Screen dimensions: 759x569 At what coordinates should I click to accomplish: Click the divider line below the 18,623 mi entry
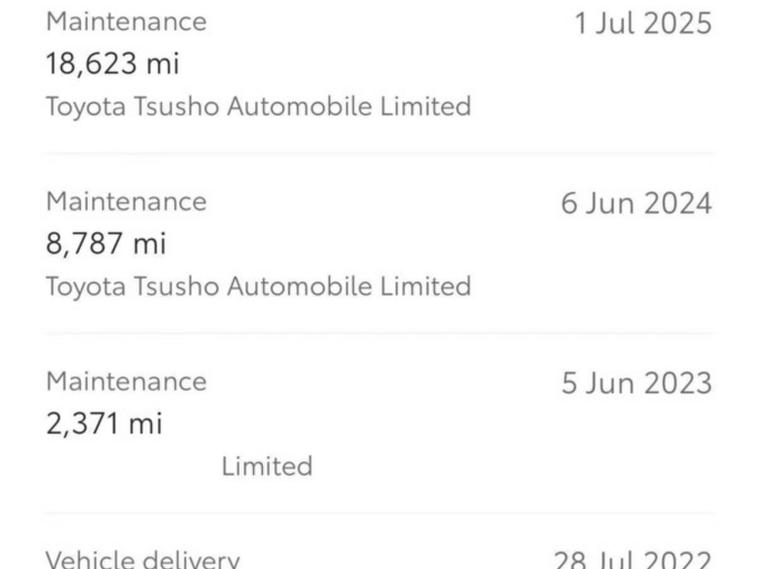(x=379, y=153)
